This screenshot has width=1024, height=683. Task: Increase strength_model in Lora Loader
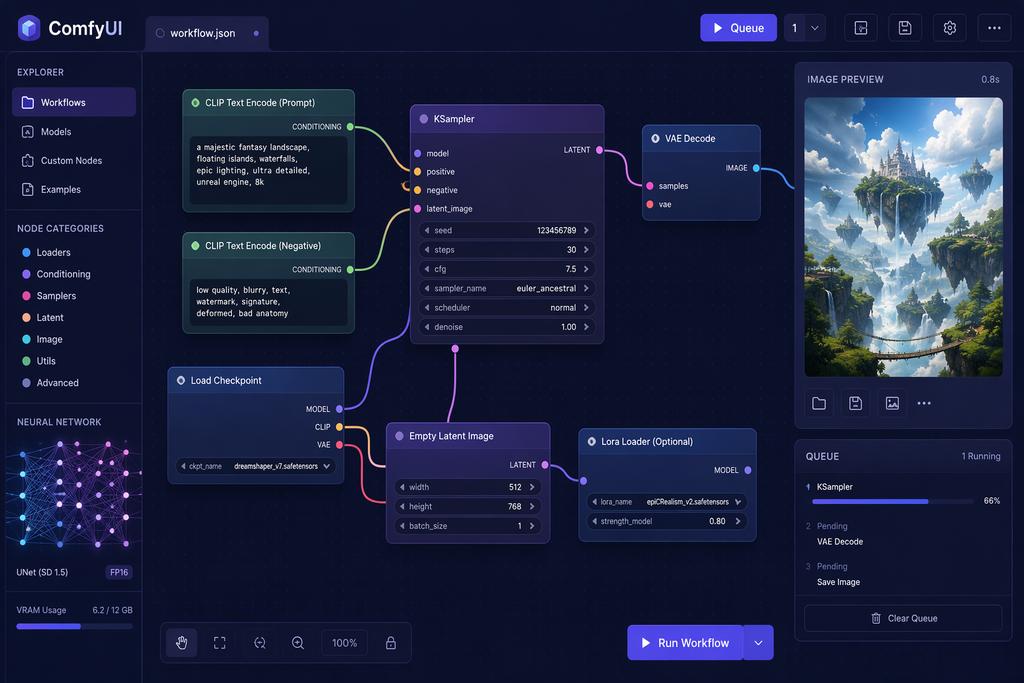click(738, 521)
